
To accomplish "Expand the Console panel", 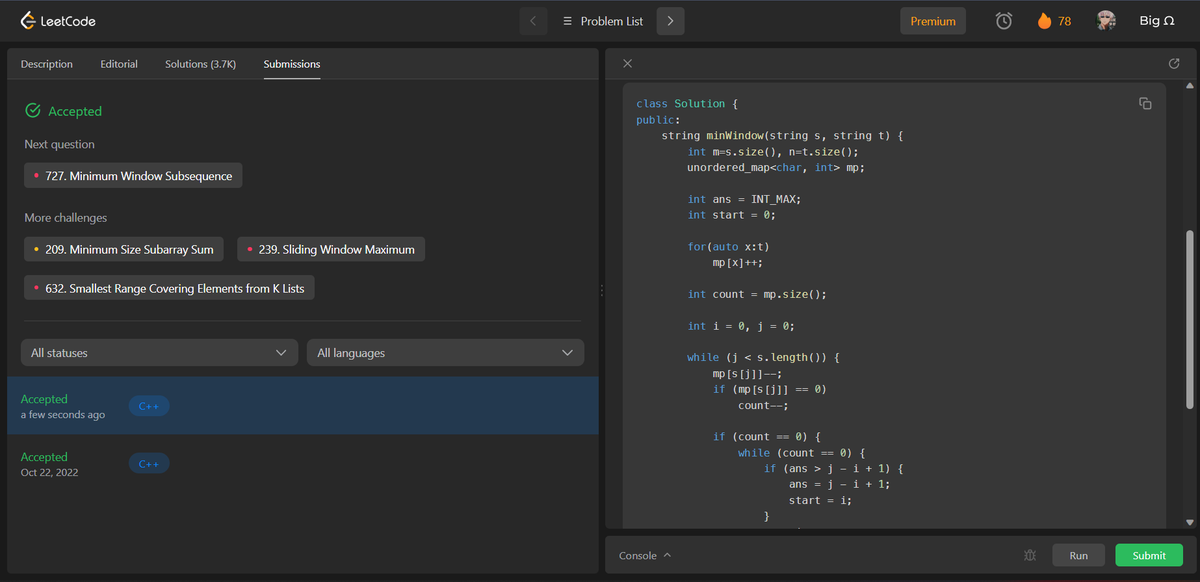I will pyautogui.click(x=645, y=555).
